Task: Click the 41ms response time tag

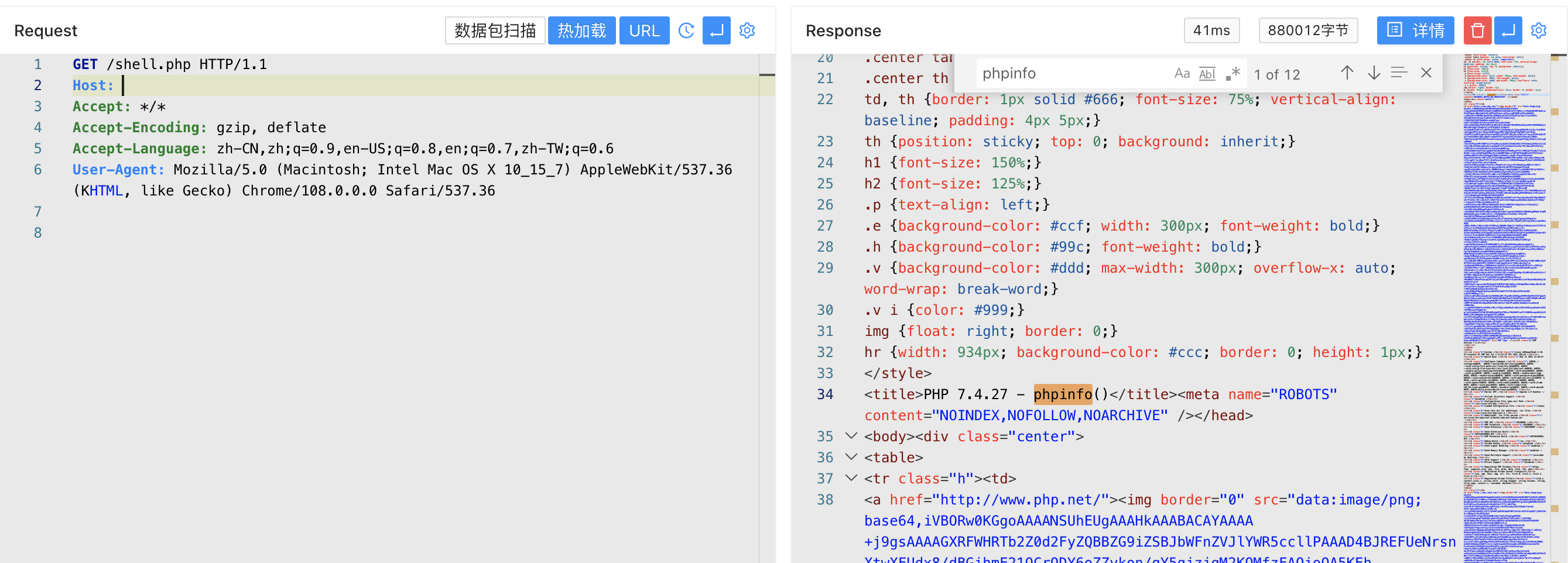Action: [x=1211, y=30]
